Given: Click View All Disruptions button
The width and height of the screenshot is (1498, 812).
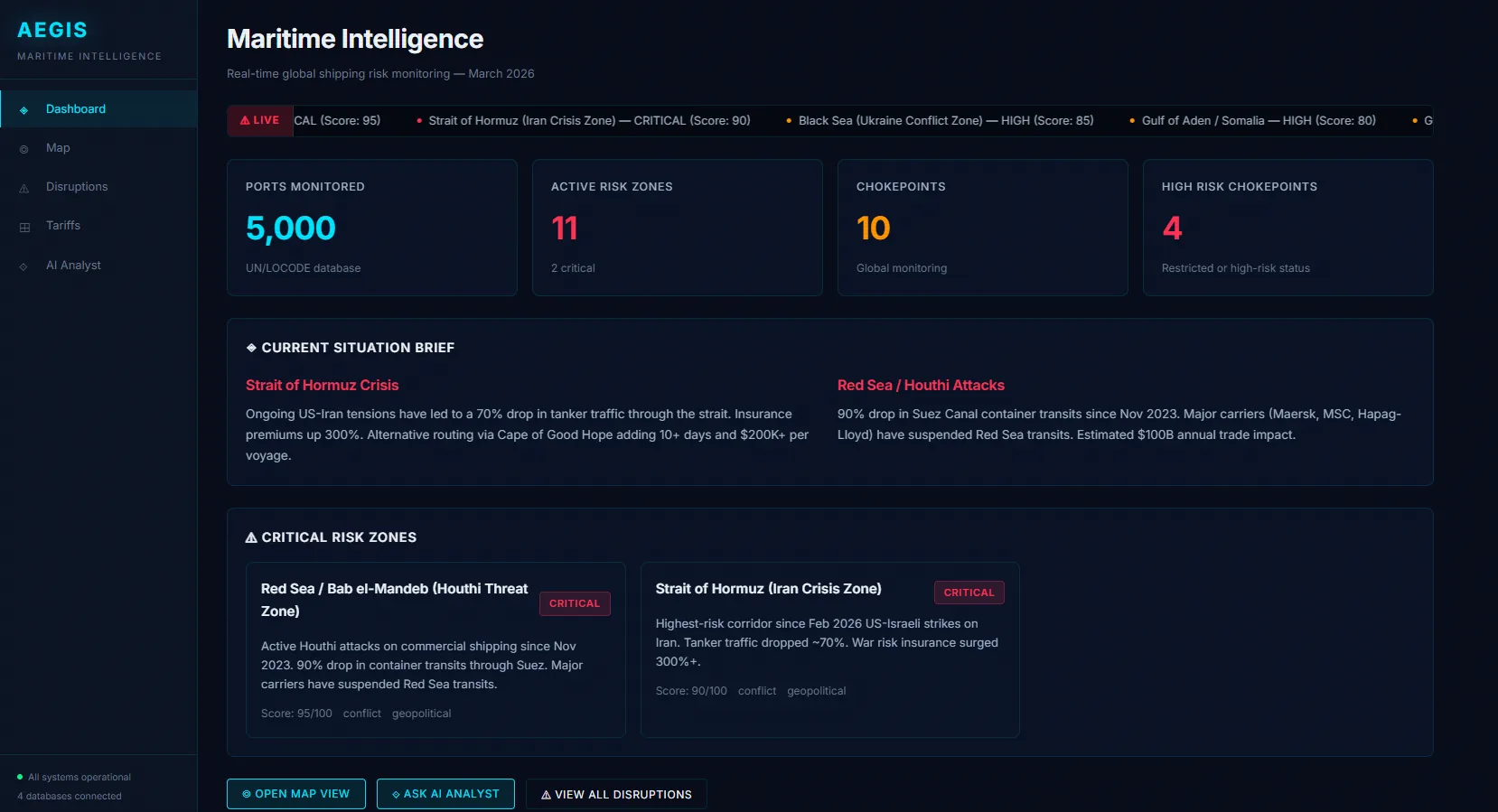Looking at the screenshot, I should point(616,795).
